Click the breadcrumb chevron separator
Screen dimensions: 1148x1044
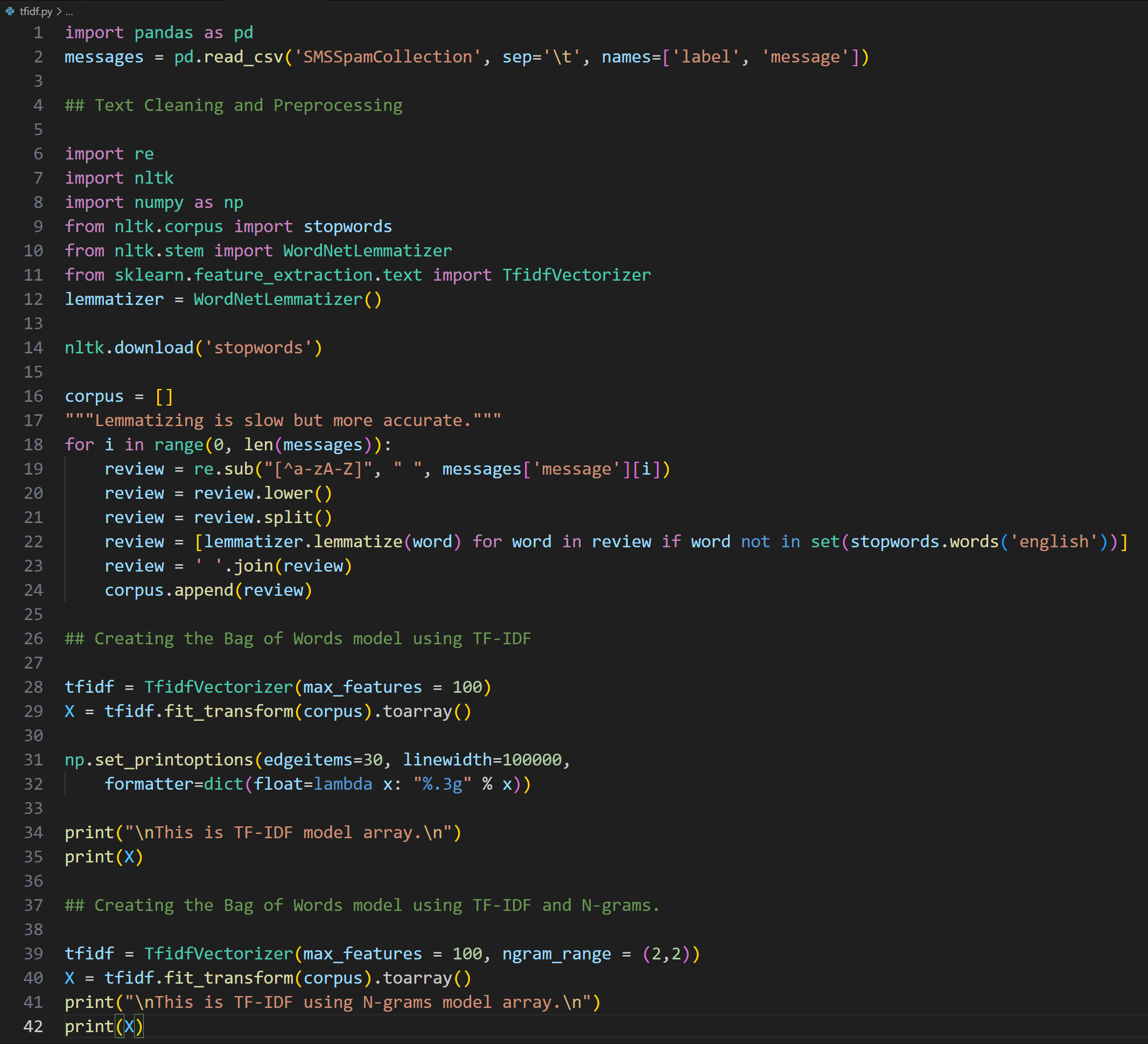pyautogui.click(x=59, y=11)
